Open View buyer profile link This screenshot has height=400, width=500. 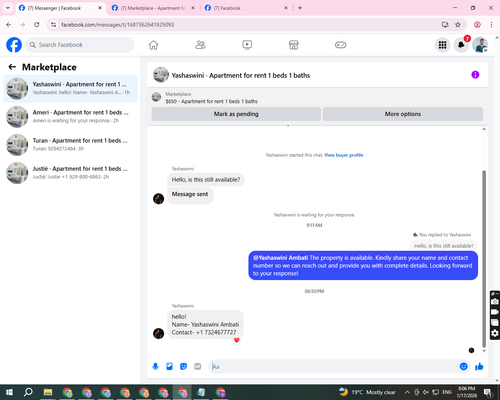tap(344, 155)
